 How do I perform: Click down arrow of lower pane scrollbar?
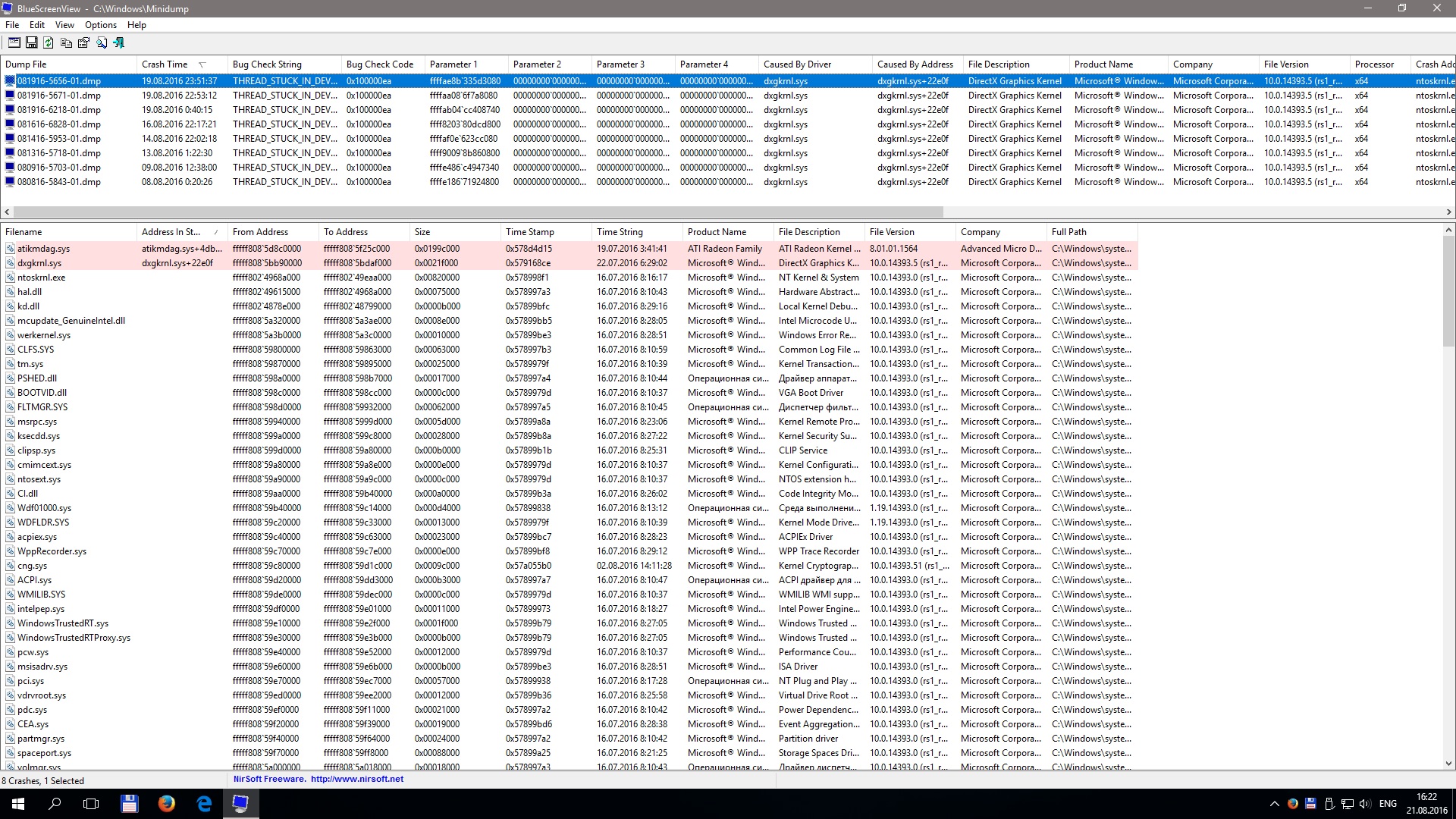point(1448,764)
